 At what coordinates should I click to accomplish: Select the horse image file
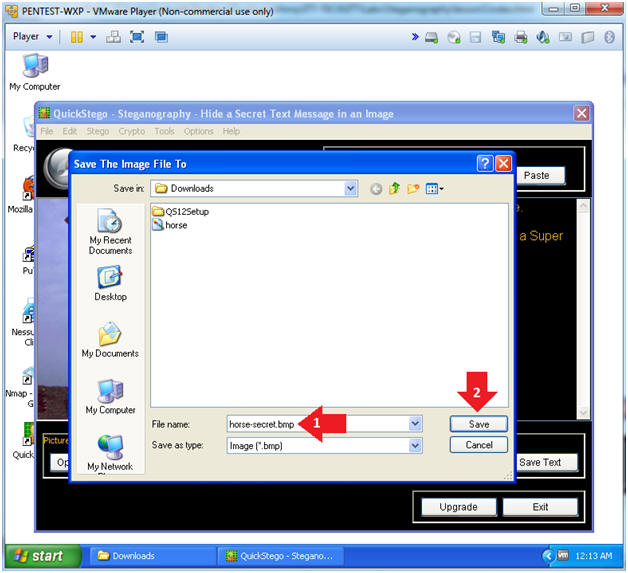170,225
